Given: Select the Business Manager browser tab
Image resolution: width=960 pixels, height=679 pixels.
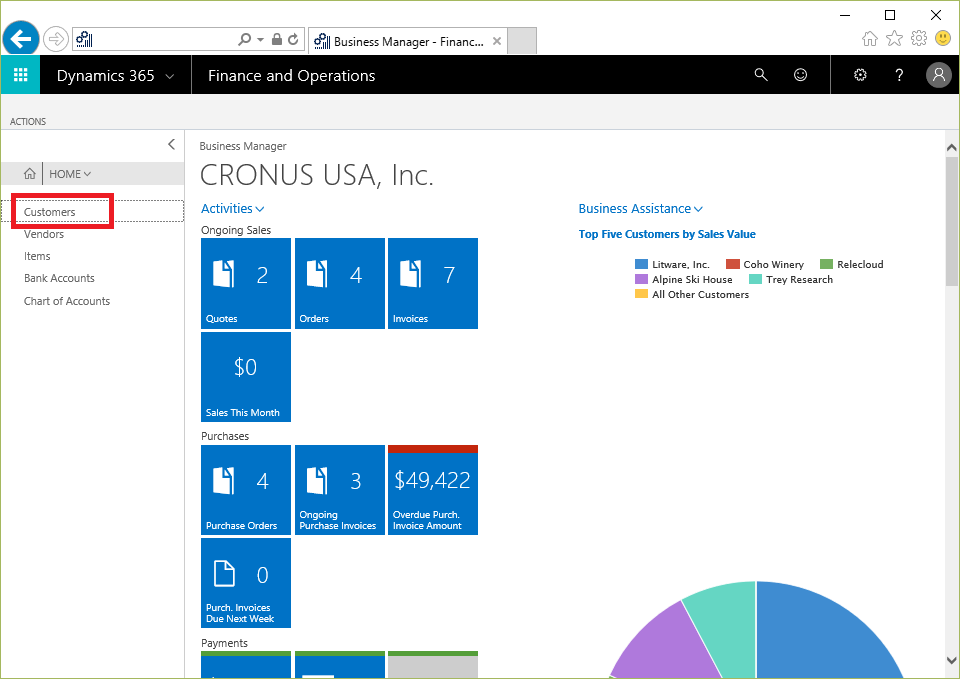Looking at the screenshot, I should [408, 41].
